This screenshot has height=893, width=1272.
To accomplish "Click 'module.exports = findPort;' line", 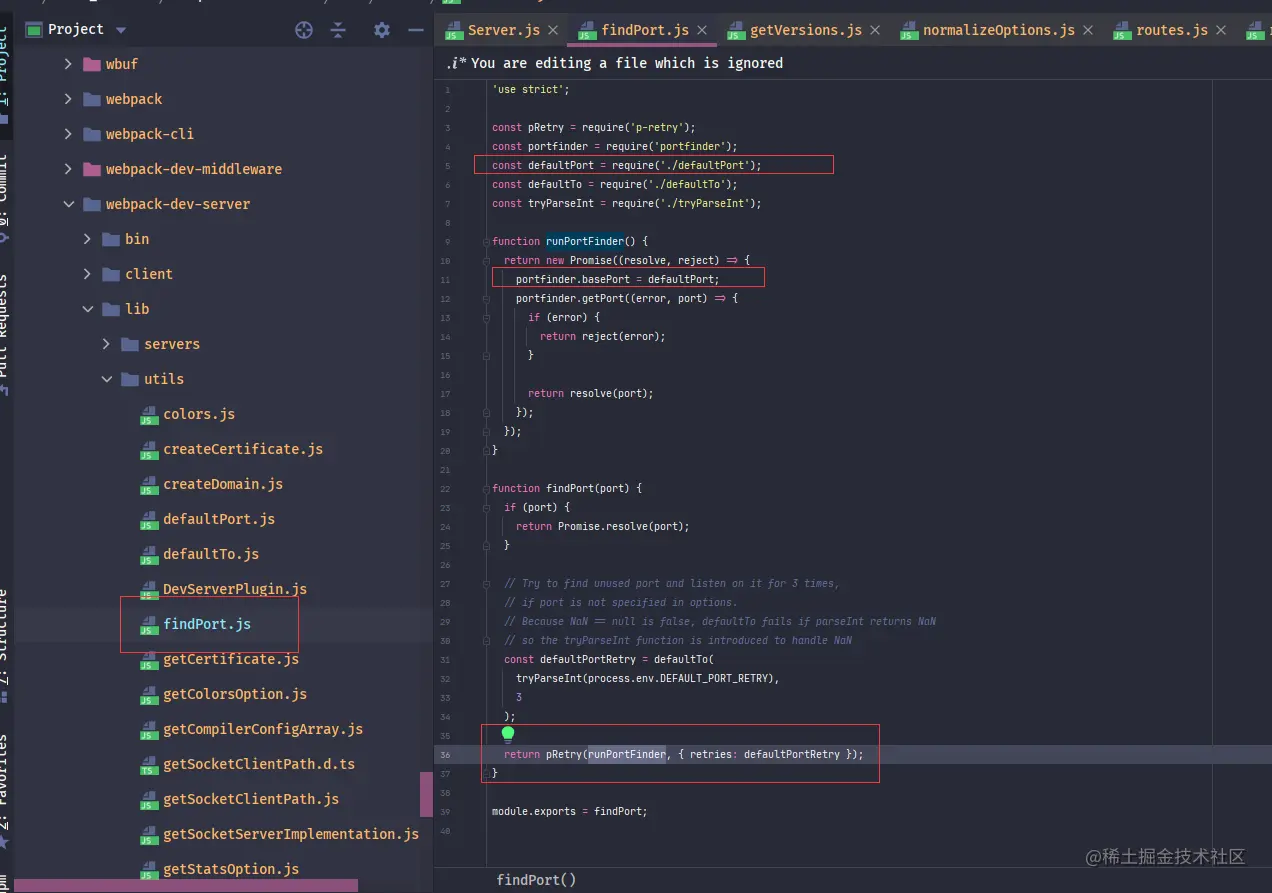I will click(x=569, y=811).
